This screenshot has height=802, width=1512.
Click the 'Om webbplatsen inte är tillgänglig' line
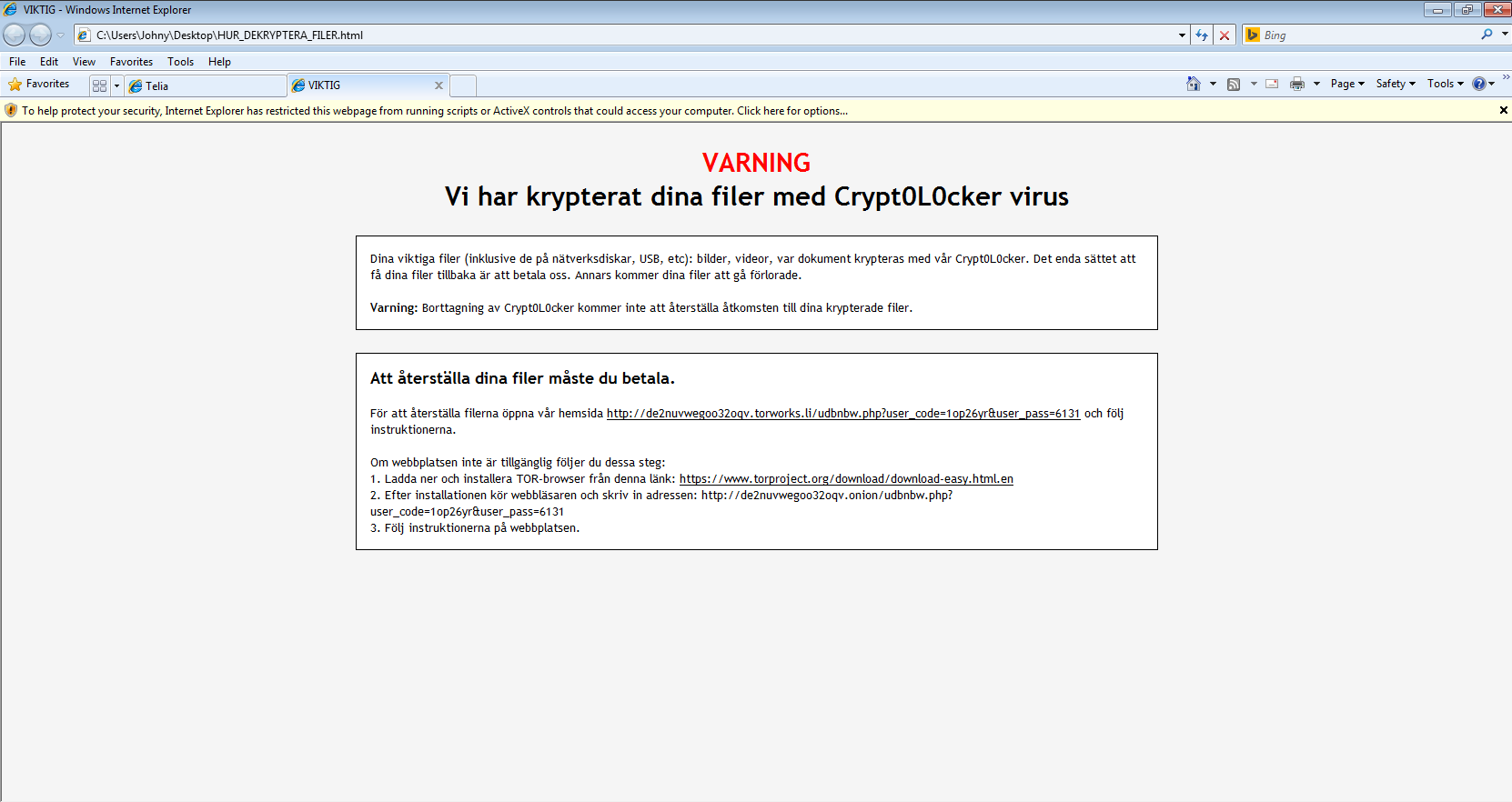518,463
